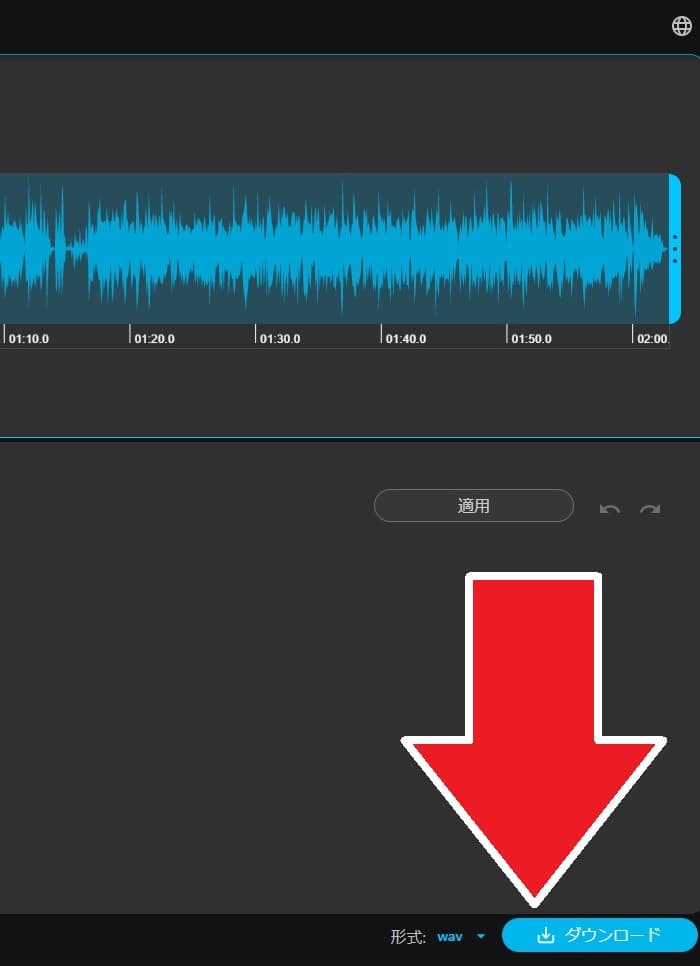Jump to the 01:20.0 timeline mark
Screen dimensions: 700x966
click(x=154, y=339)
